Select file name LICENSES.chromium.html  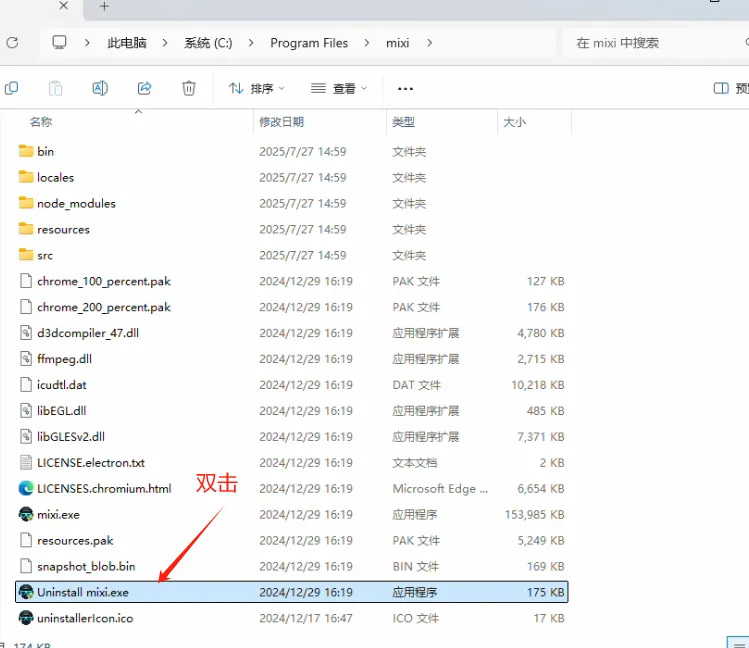point(104,489)
